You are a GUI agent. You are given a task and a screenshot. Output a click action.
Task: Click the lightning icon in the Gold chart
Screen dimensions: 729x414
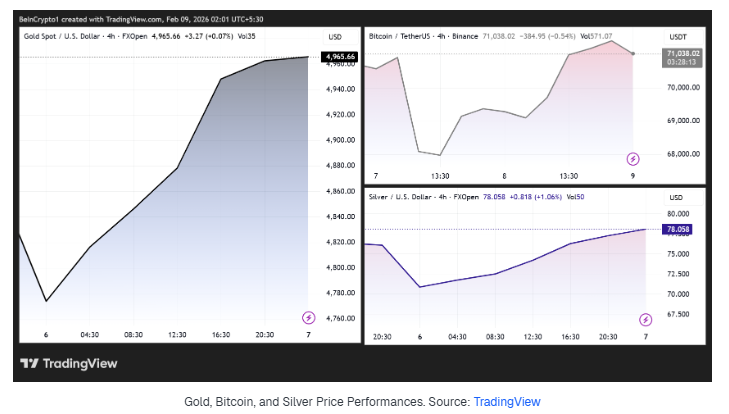308,317
